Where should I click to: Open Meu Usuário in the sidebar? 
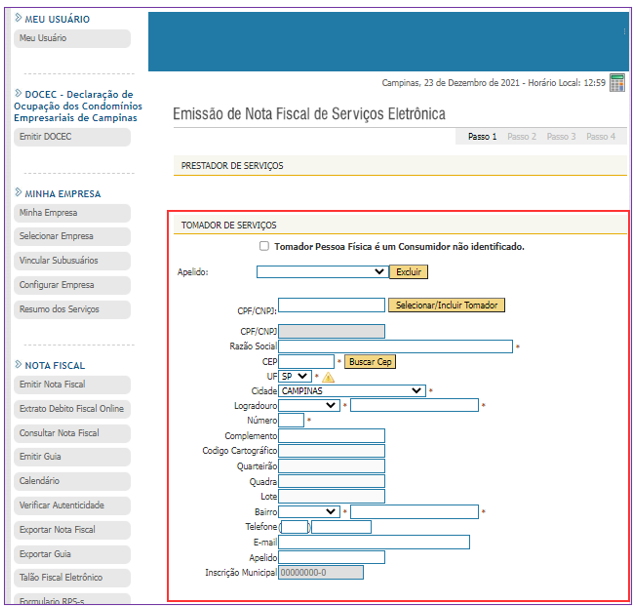pyautogui.click(x=72, y=38)
